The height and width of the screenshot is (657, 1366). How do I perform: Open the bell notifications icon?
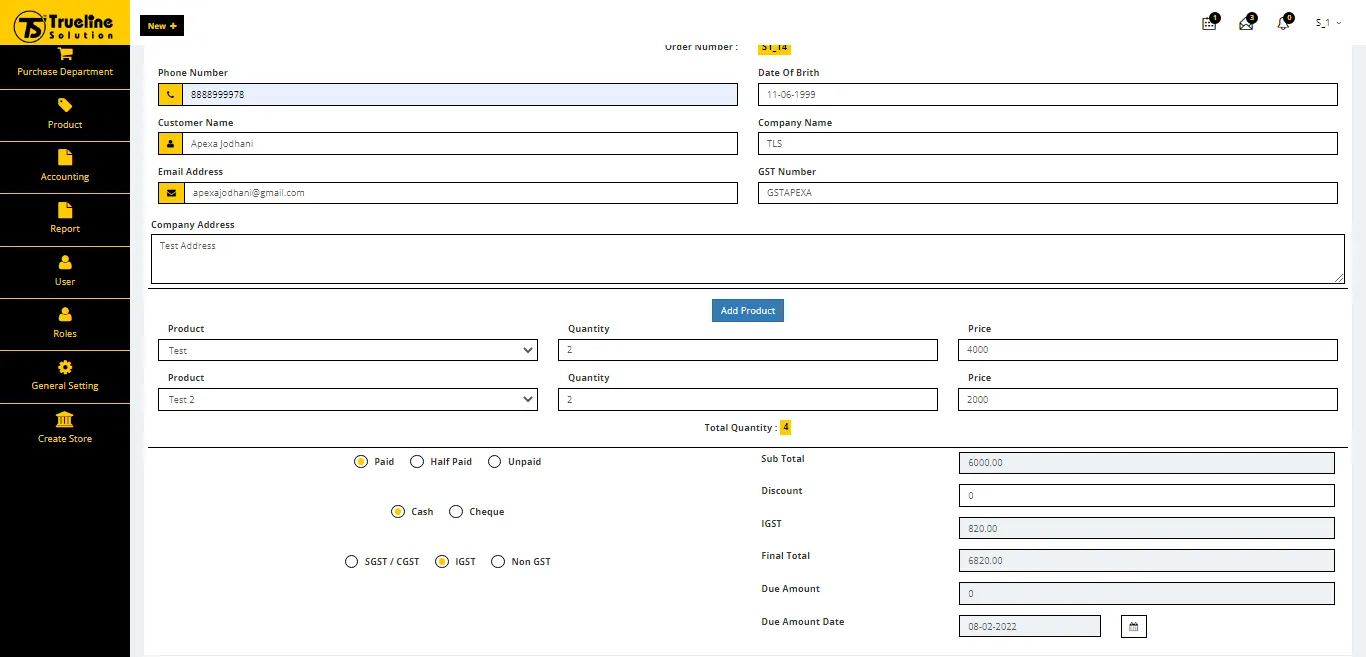[1283, 24]
